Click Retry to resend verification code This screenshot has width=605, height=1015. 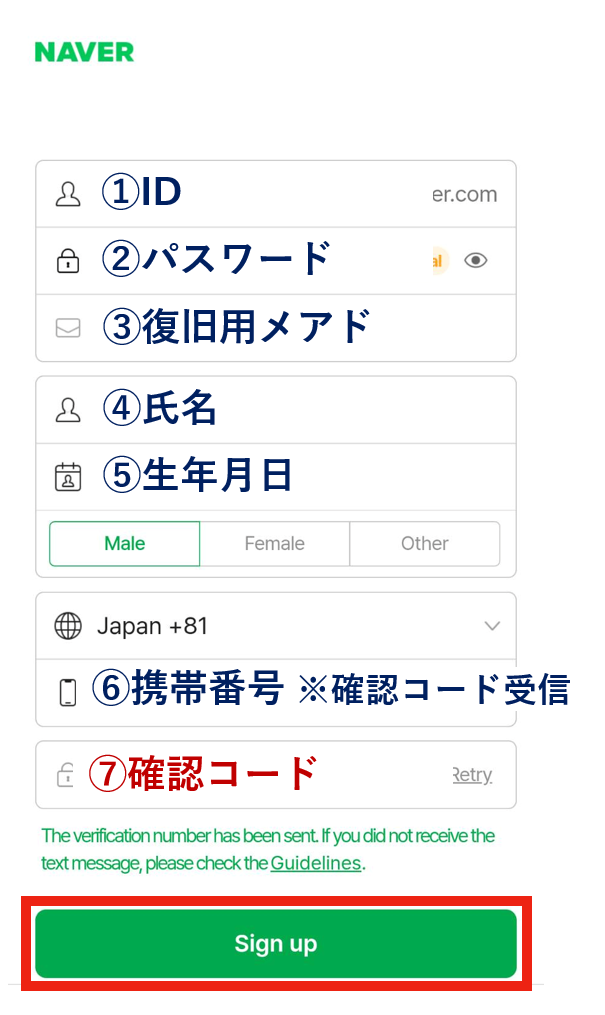point(472,775)
